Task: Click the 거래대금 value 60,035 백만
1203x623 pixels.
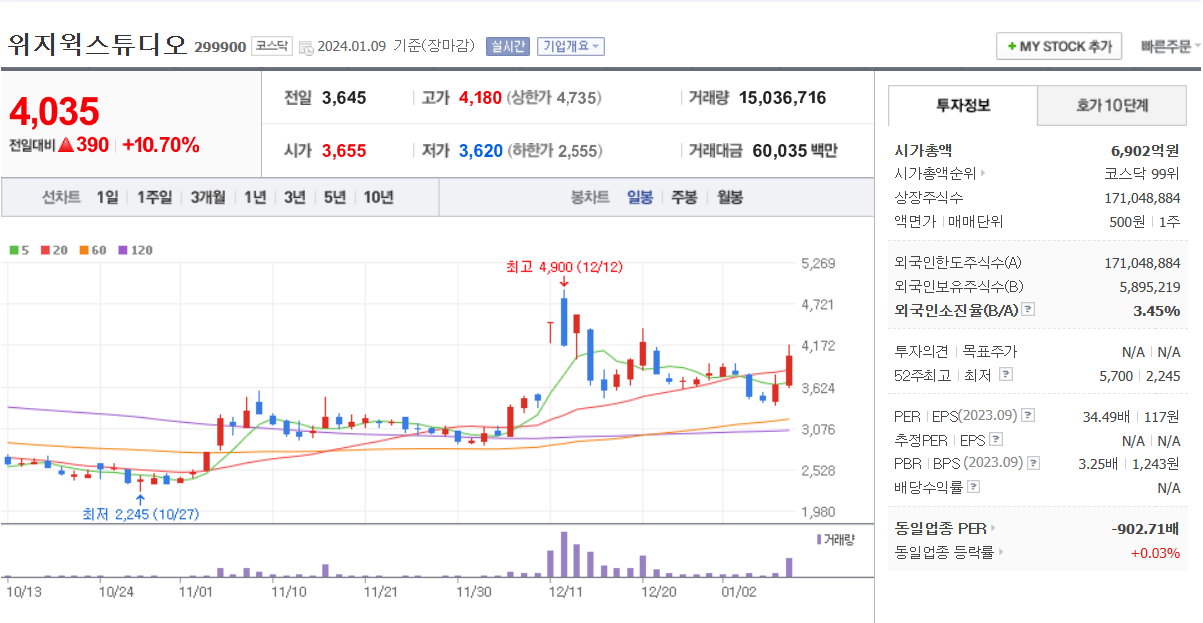Action: click(x=795, y=151)
